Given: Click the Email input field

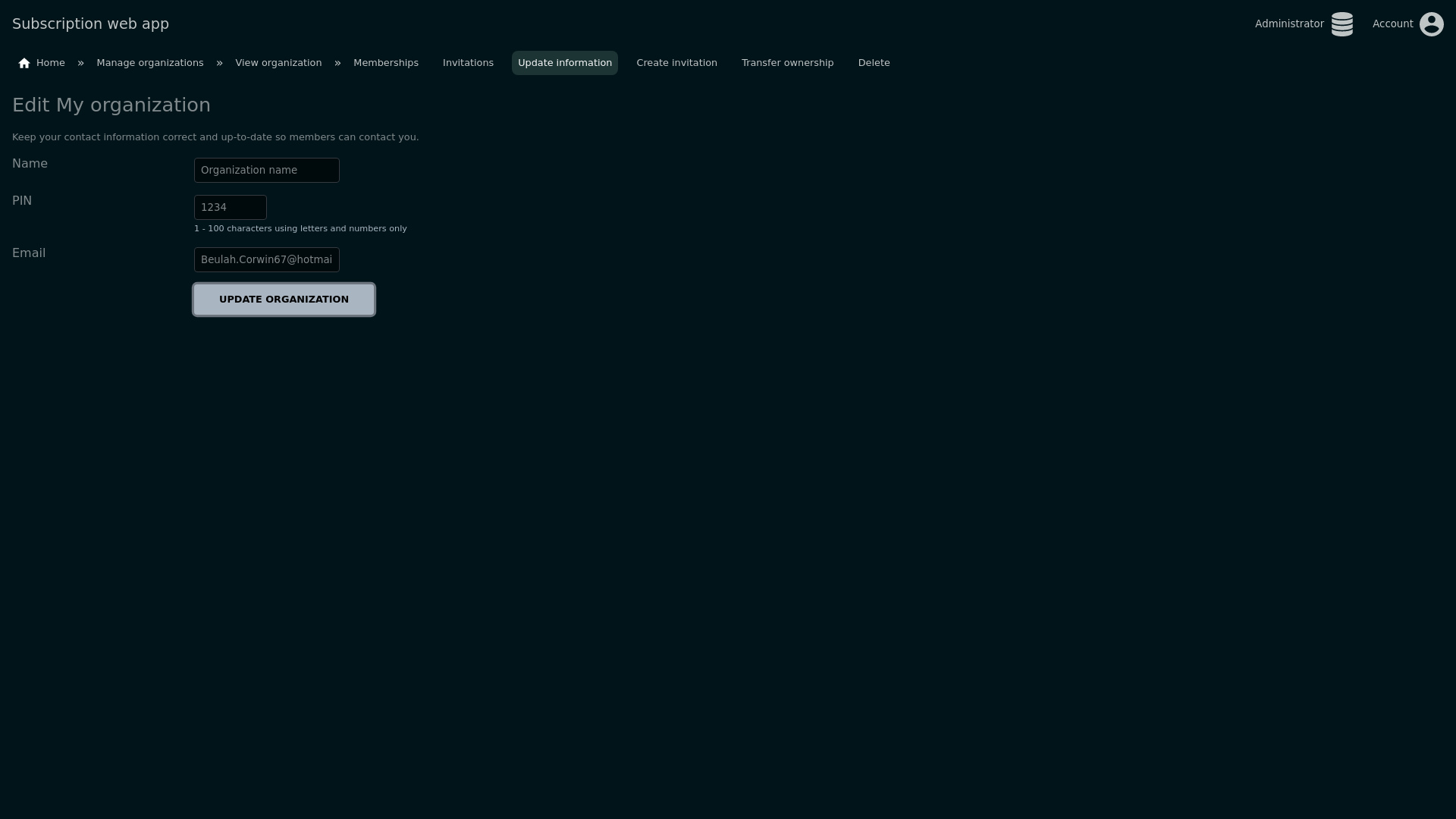Looking at the screenshot, I should click(266, 260).
